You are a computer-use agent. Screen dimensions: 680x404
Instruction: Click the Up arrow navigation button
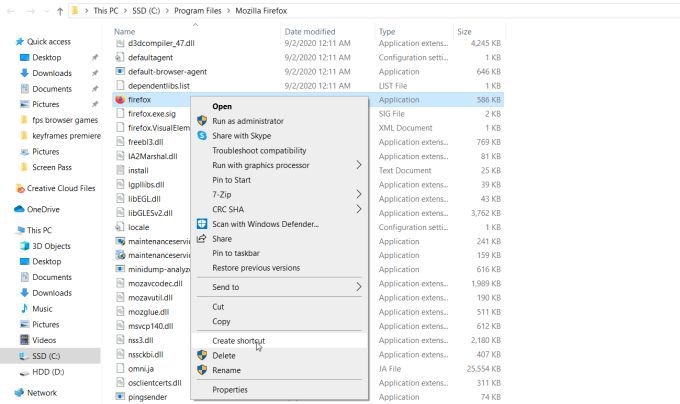[x=60, y=11]
